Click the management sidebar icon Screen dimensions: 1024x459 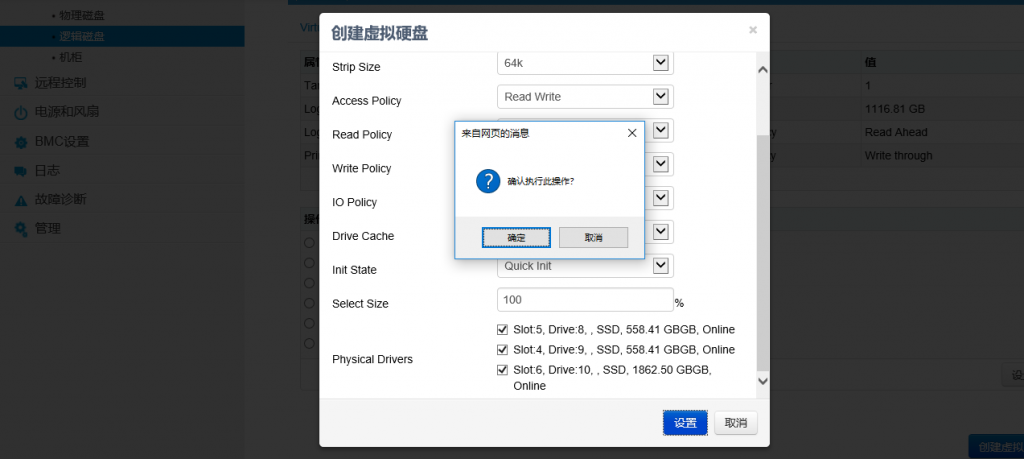(20, 229)
